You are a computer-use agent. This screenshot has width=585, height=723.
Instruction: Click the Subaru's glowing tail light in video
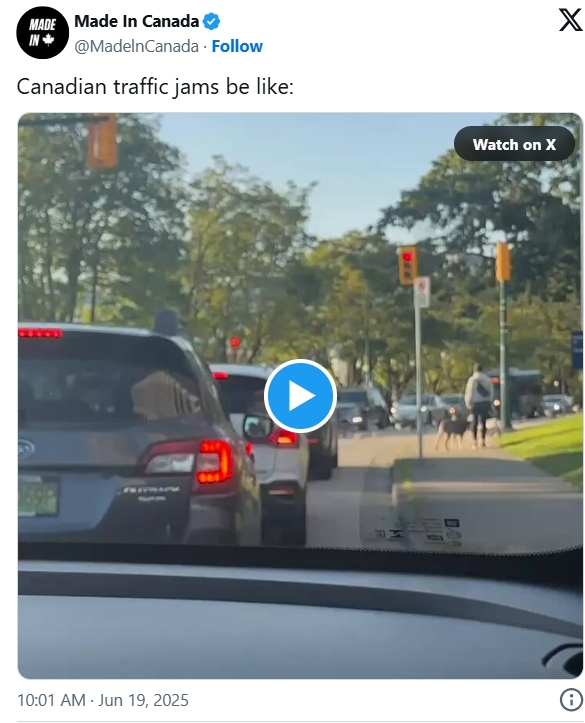(x=215, y=462)
